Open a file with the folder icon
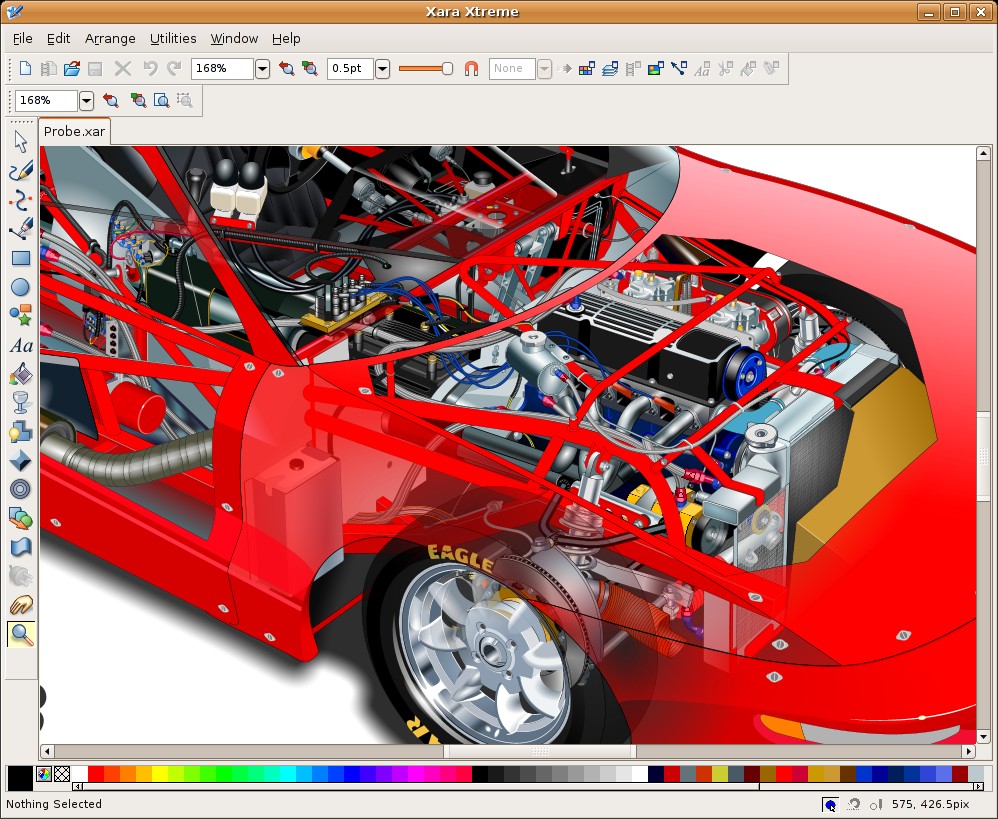 pos(72,68)
